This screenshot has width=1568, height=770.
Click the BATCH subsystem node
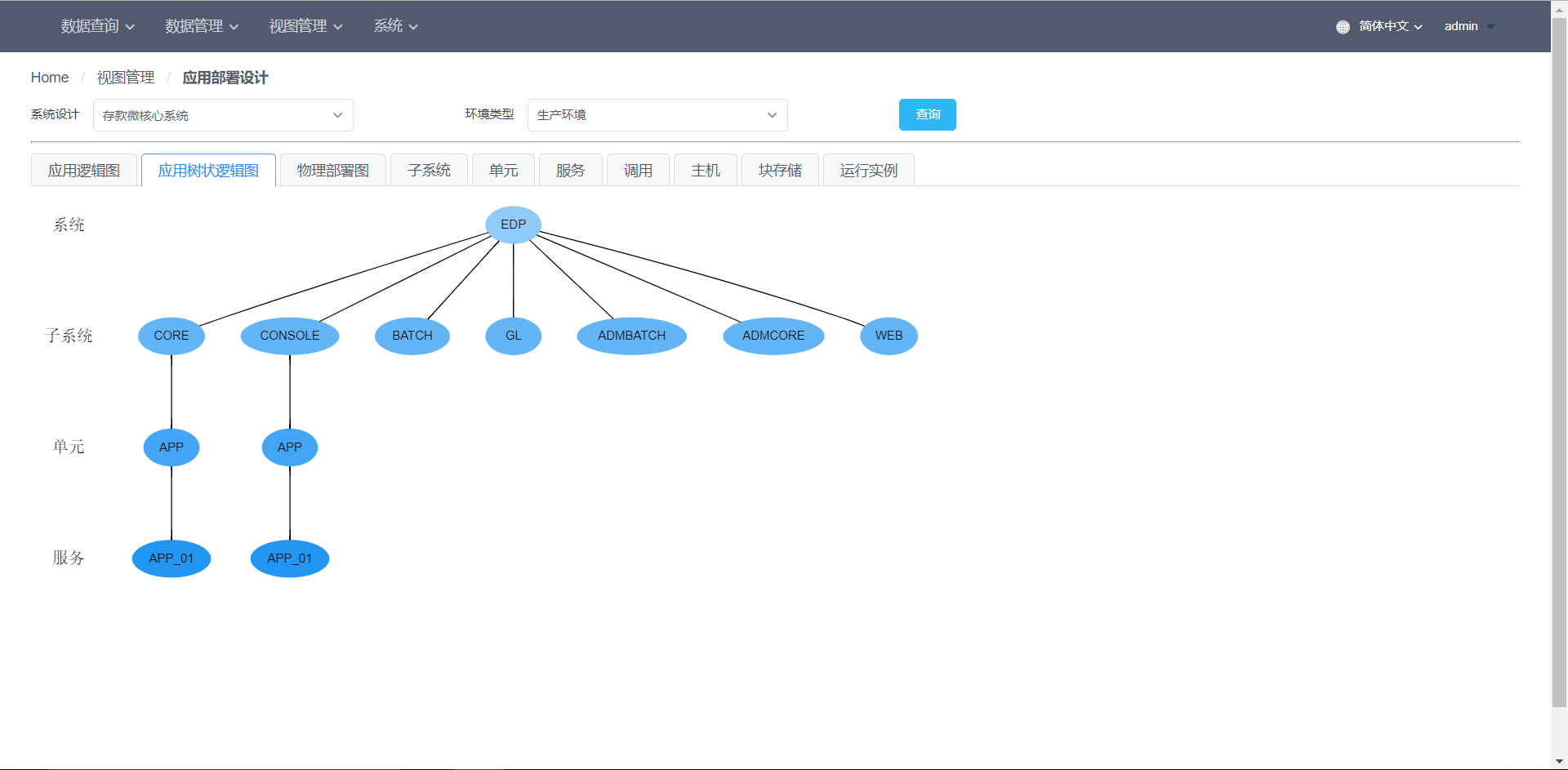(412, 336)
